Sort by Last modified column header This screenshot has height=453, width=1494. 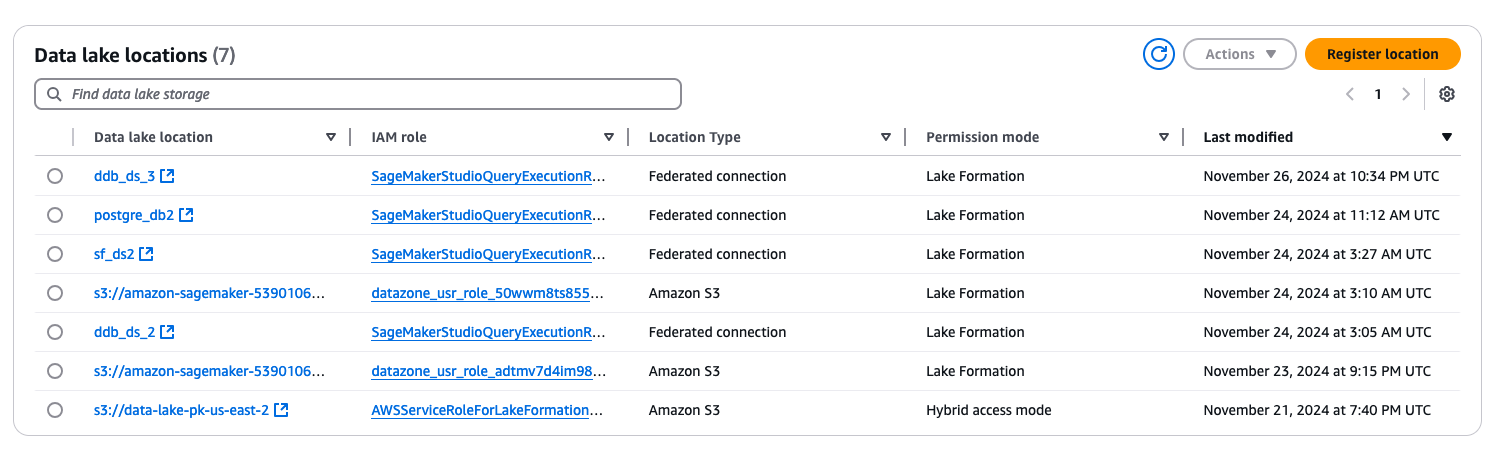coord(1446,137)
